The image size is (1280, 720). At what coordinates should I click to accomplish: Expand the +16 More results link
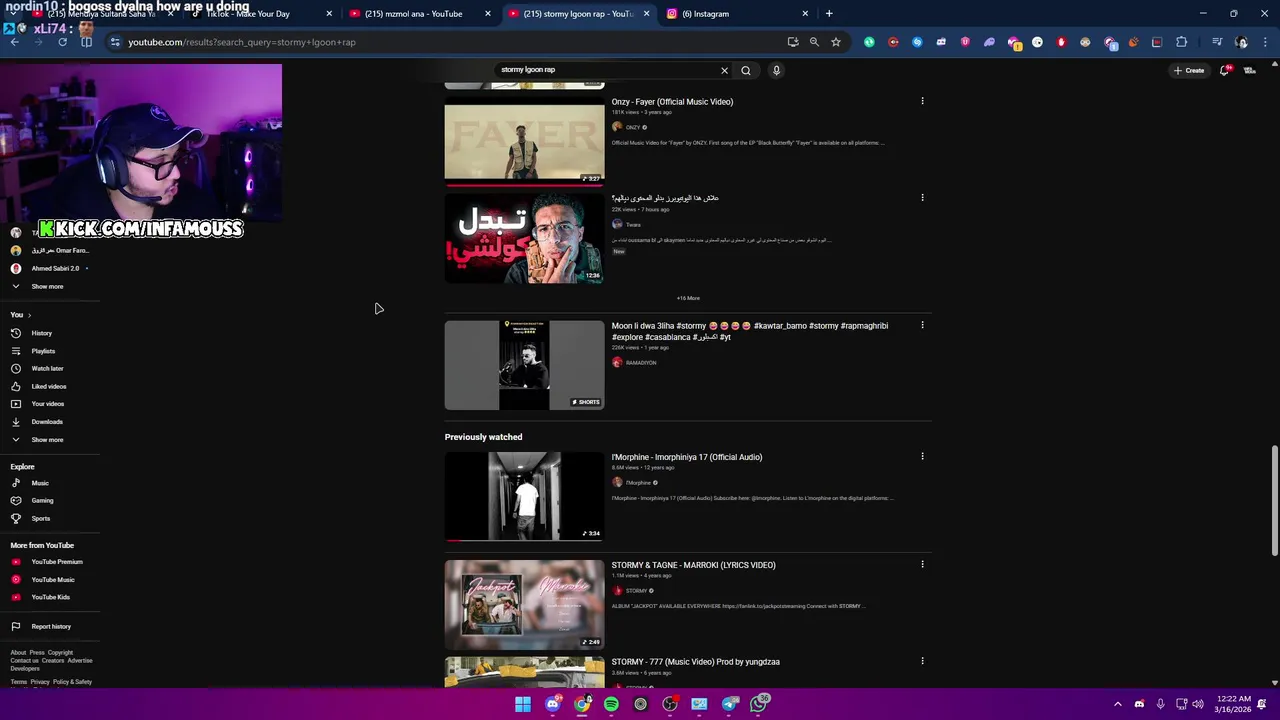[x=688, y=298]
